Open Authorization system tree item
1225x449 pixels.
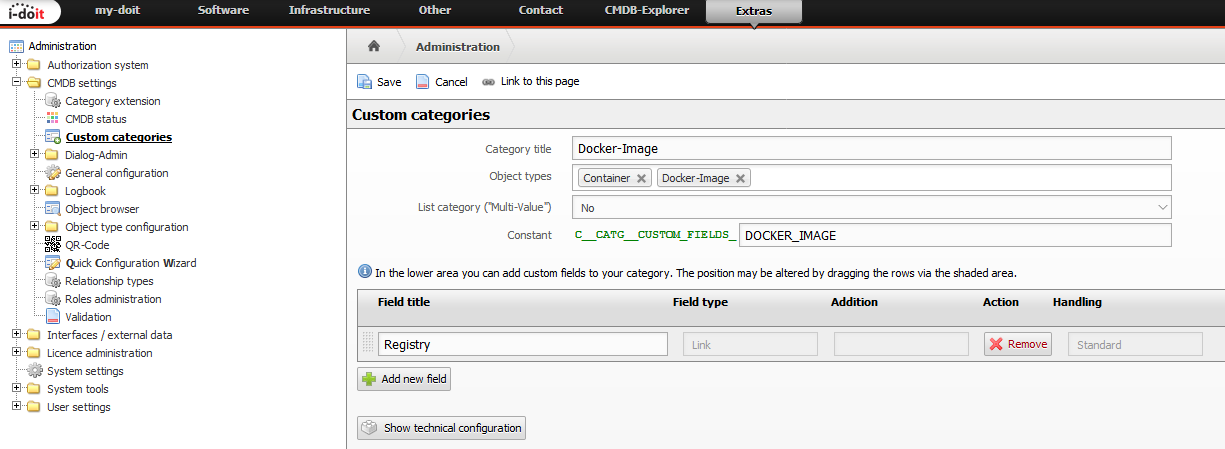point(98,65)
